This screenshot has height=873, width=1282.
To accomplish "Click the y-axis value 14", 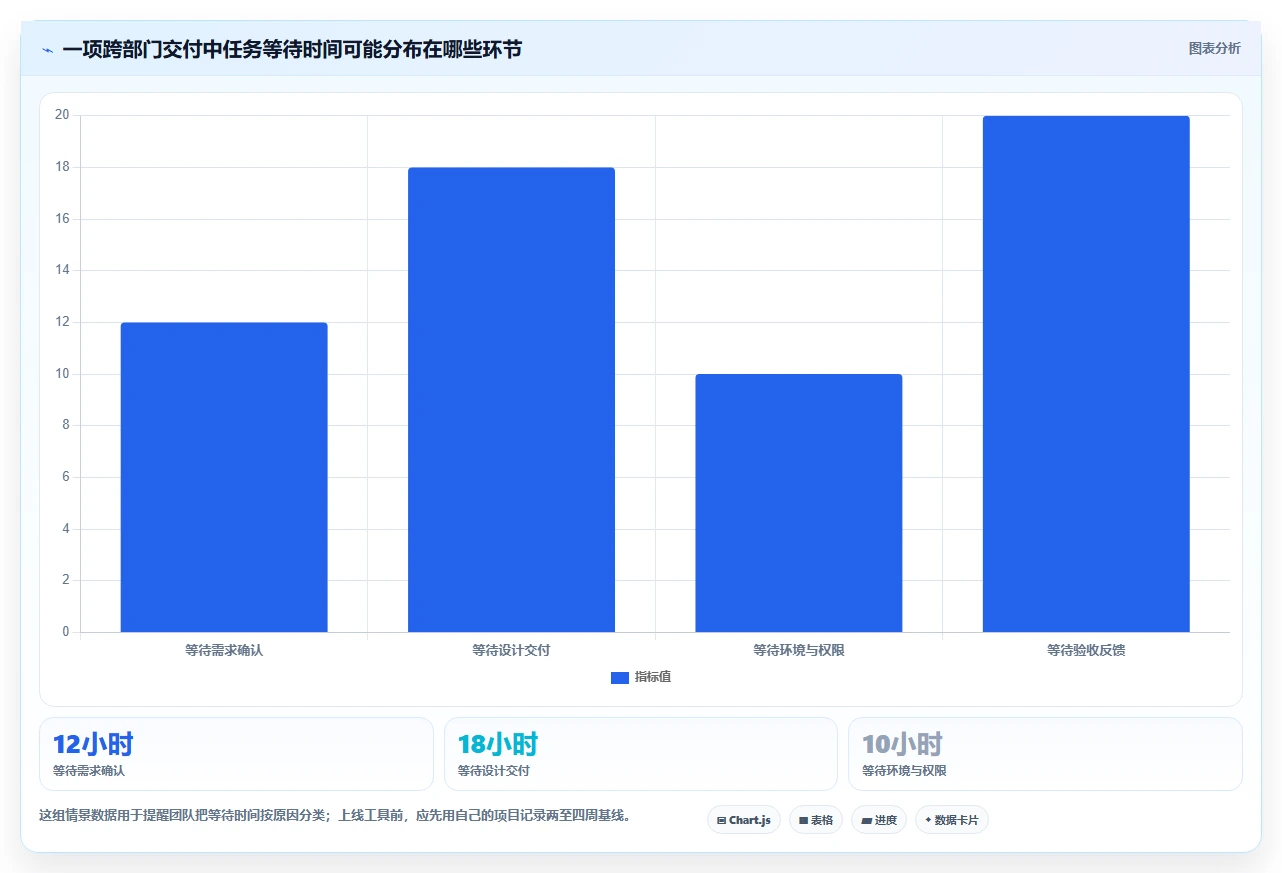I will (62, 270).
